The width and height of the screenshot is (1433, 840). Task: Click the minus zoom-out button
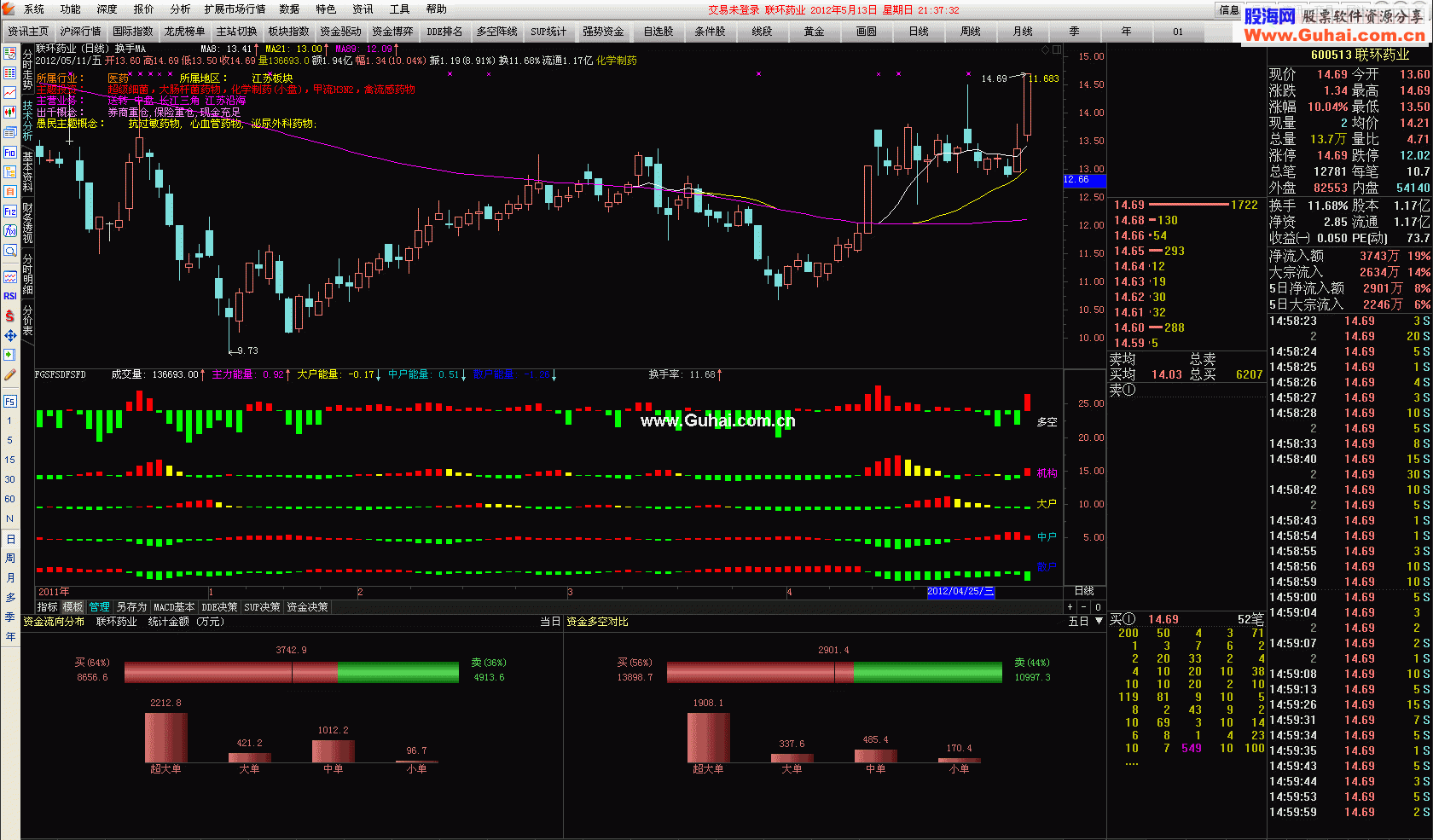click(x=1084, y=607)
